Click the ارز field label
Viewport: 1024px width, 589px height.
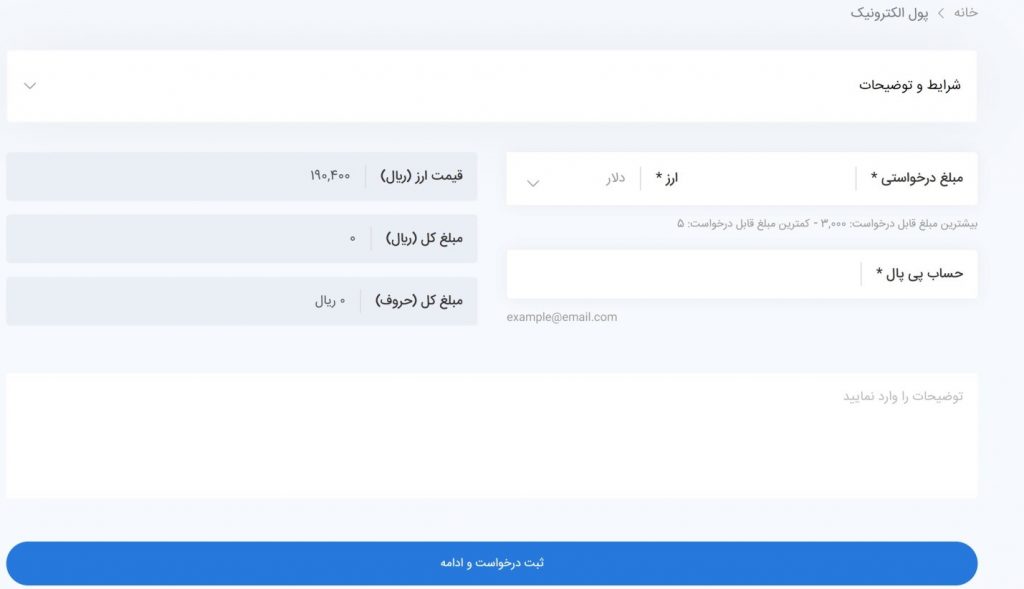coord(667,178)
